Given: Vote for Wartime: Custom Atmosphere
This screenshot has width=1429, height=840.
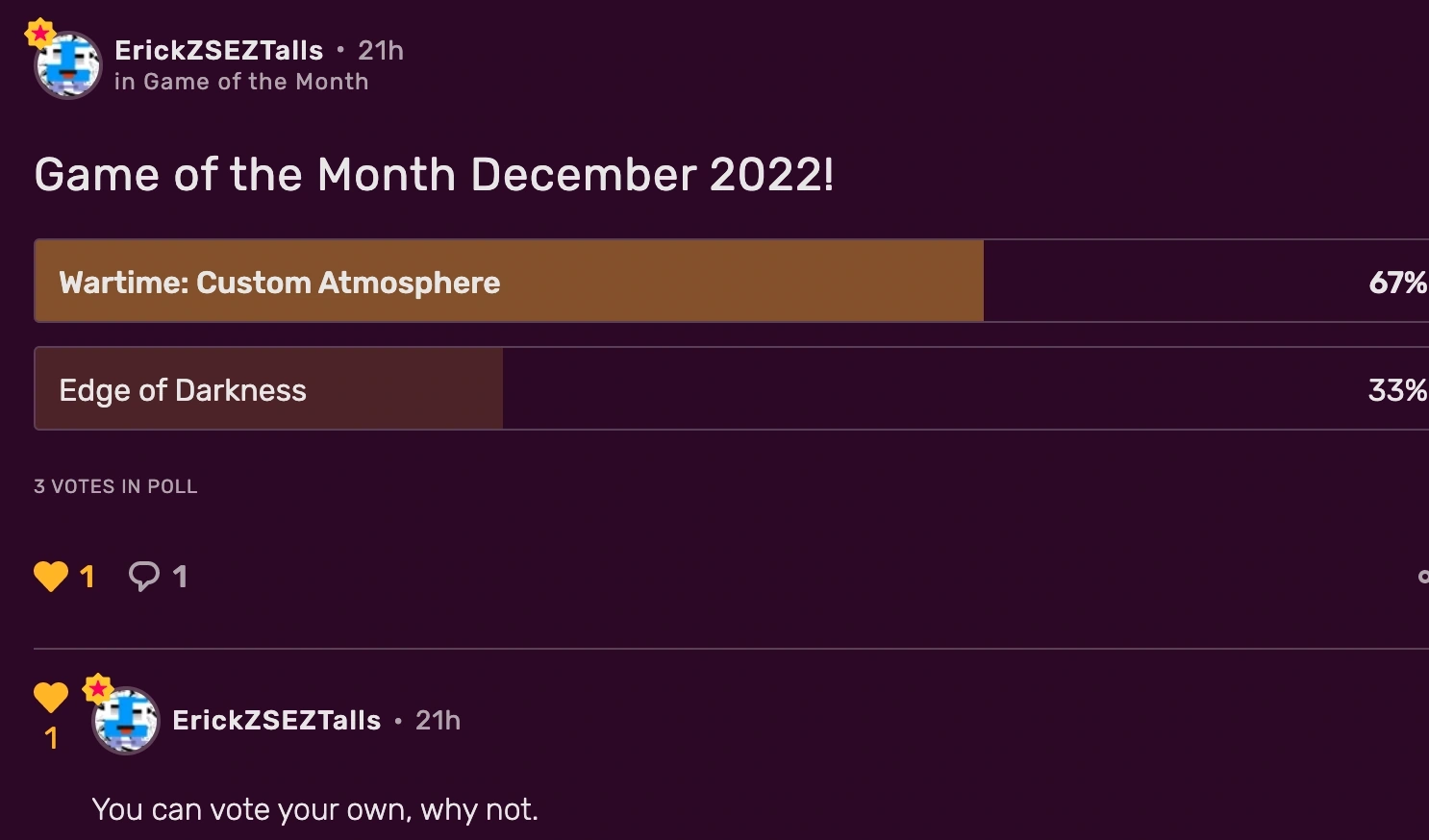Looking at the screenshot, I should click(509, 281).
